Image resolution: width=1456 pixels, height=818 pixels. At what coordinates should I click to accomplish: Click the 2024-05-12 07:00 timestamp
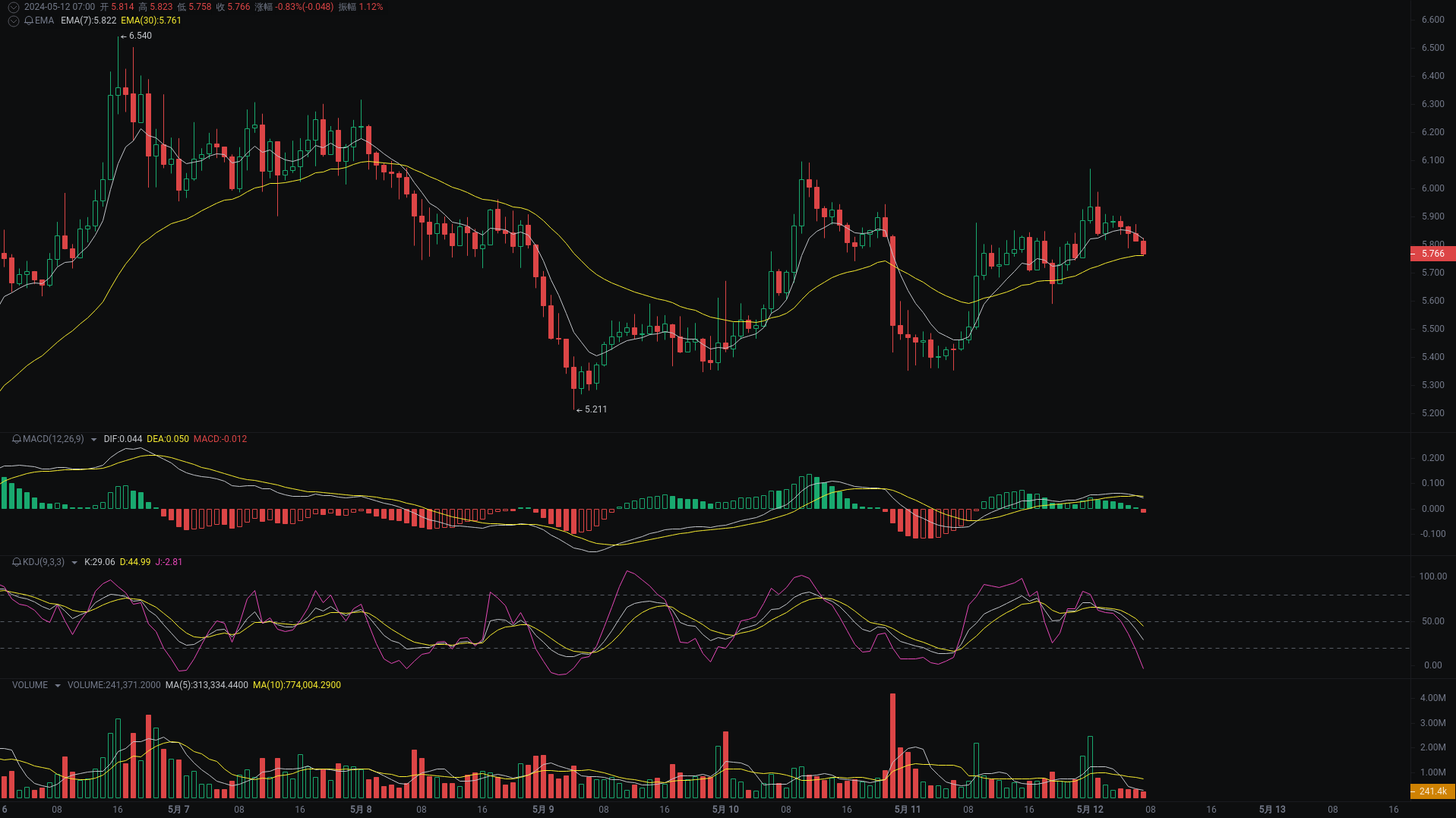59,7
